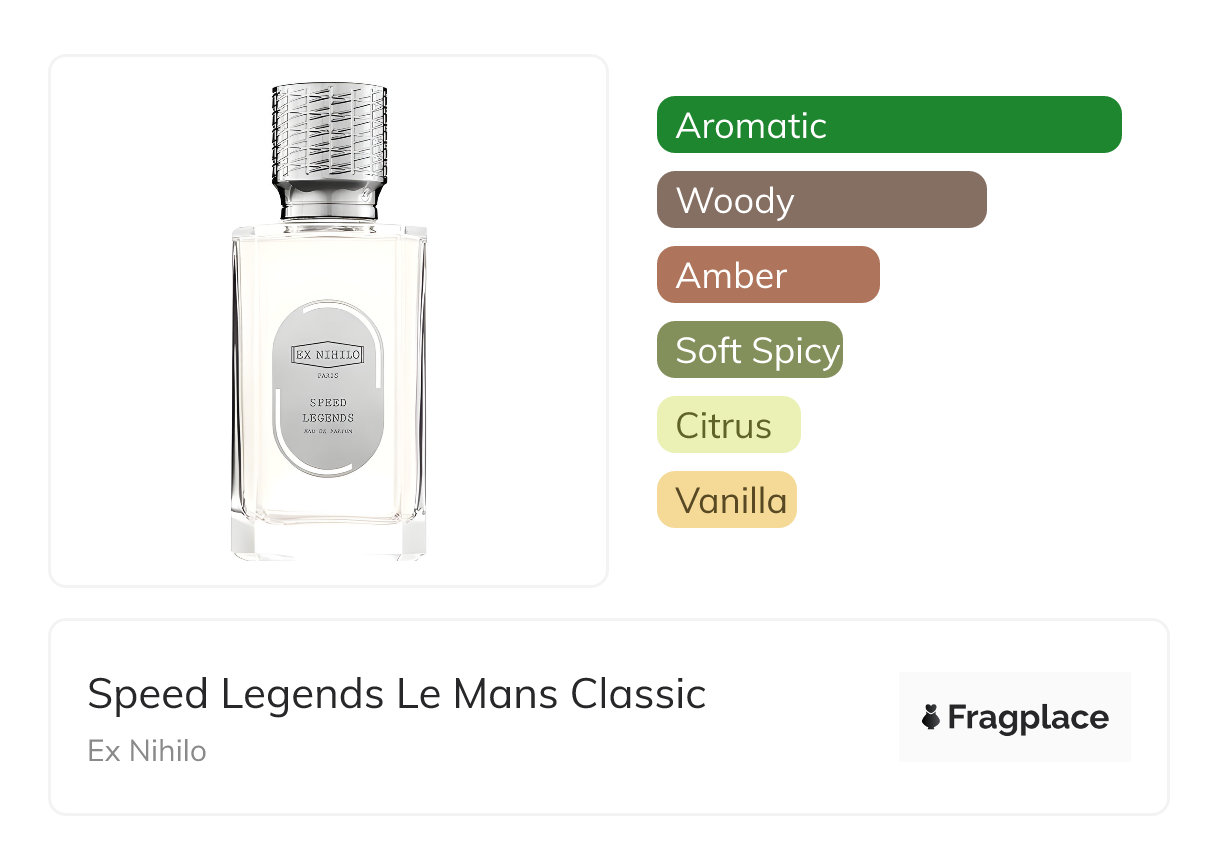Click the bottle's glass base
1218x864 pixels.
tap(328, 540)
